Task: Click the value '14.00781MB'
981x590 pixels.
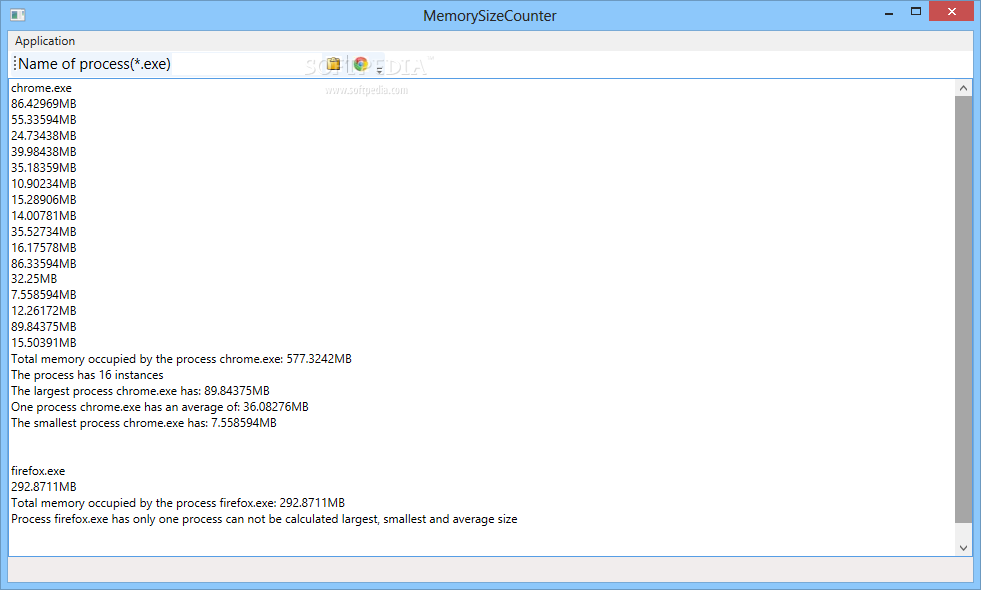Action: coord(44,216)
